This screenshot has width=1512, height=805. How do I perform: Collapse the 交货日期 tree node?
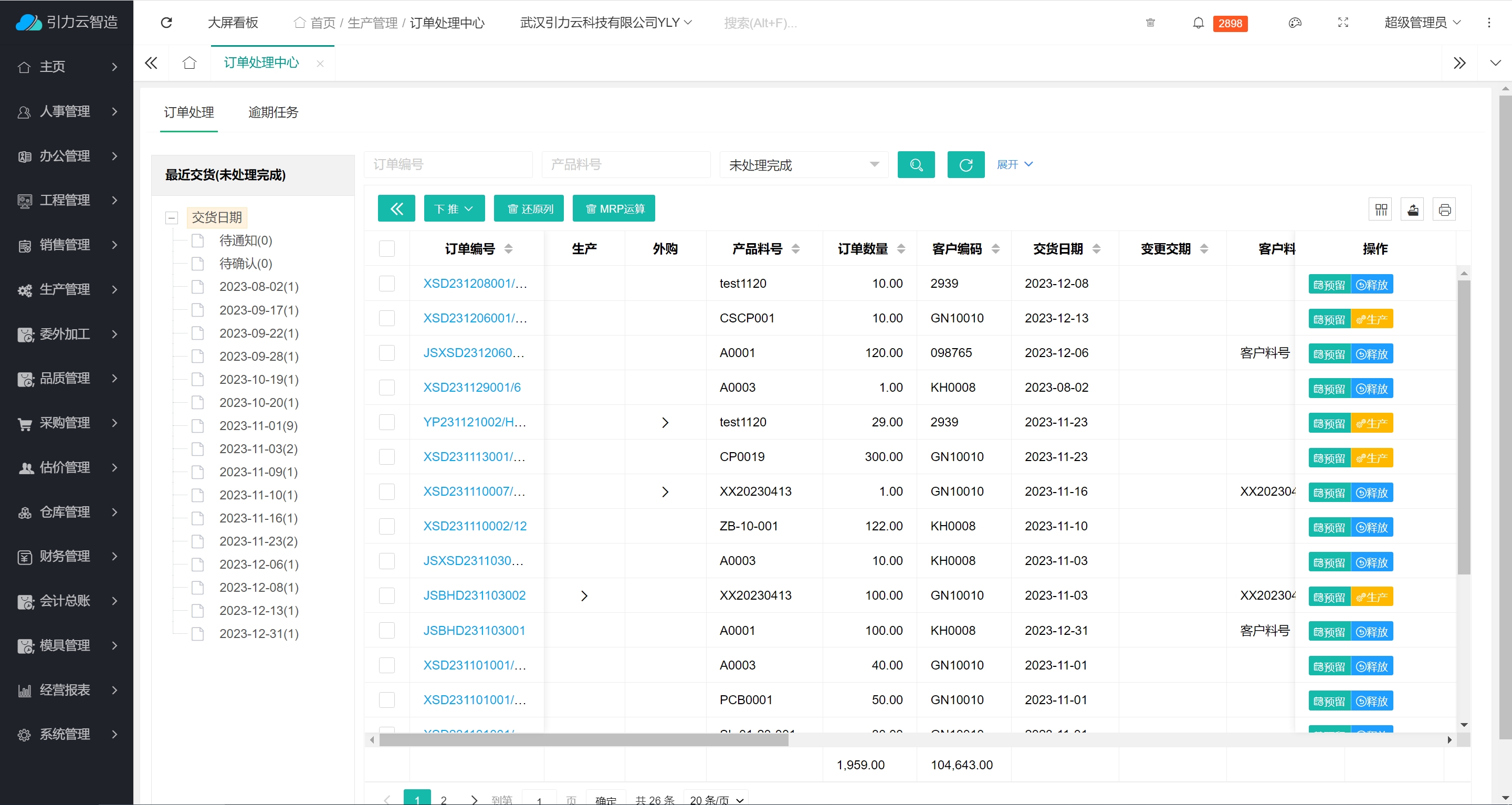[x=171, y=218]
